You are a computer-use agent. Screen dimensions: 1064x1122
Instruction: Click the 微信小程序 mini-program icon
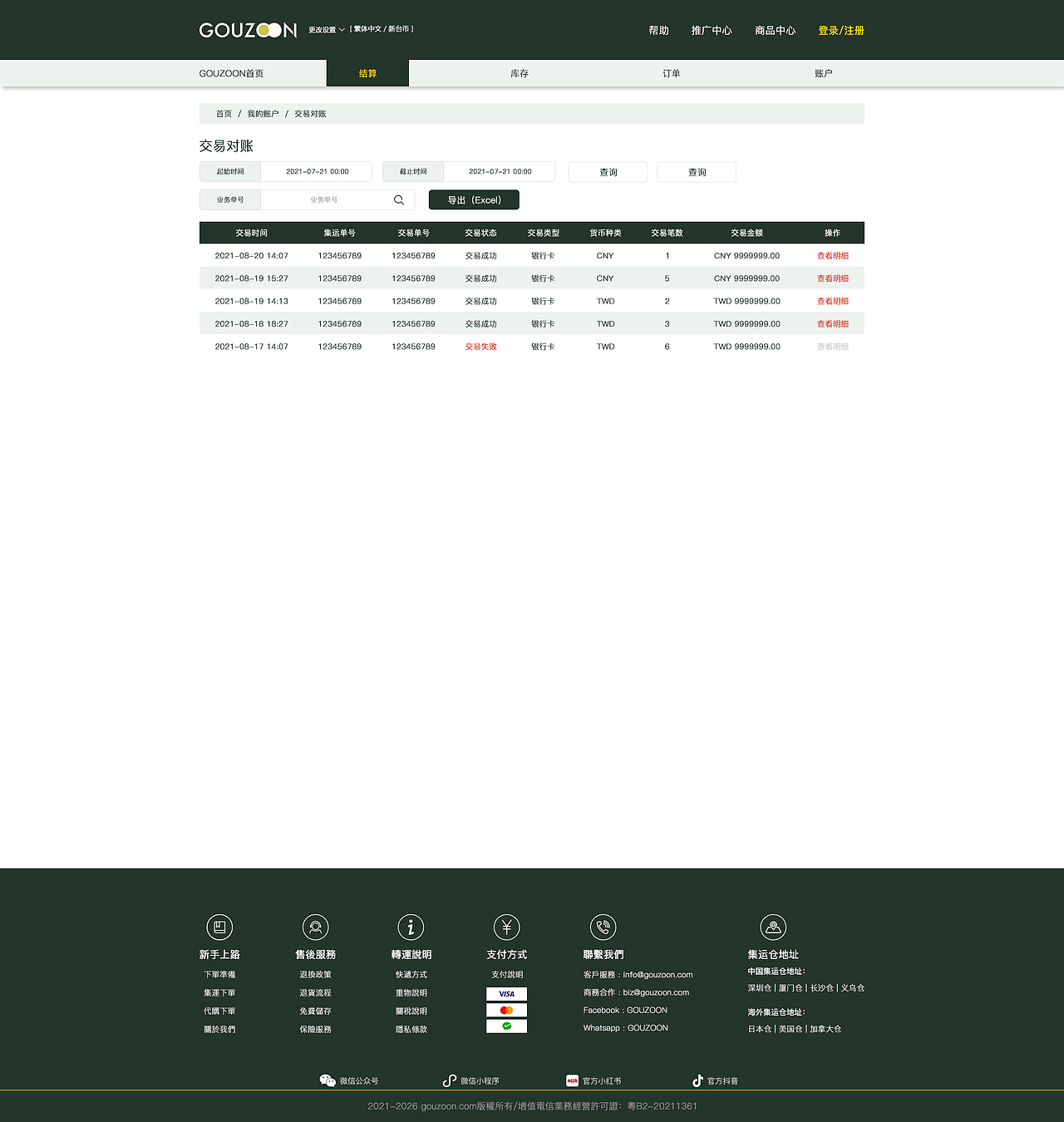(450, 1080)
